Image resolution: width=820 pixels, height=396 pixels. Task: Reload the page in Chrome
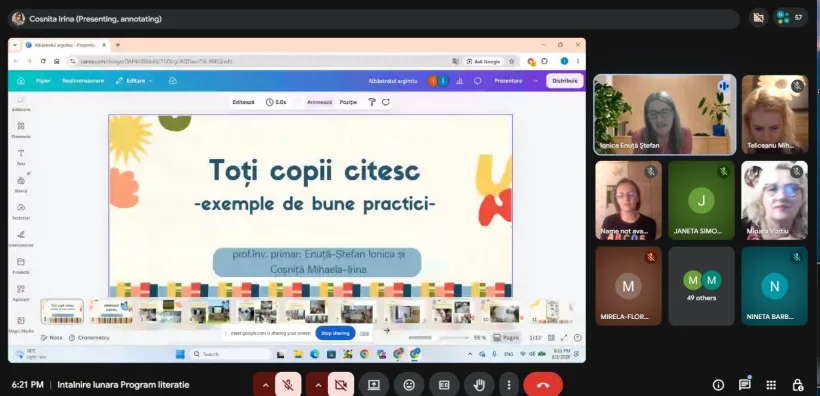pyautogui.click(x=43, y=61)
